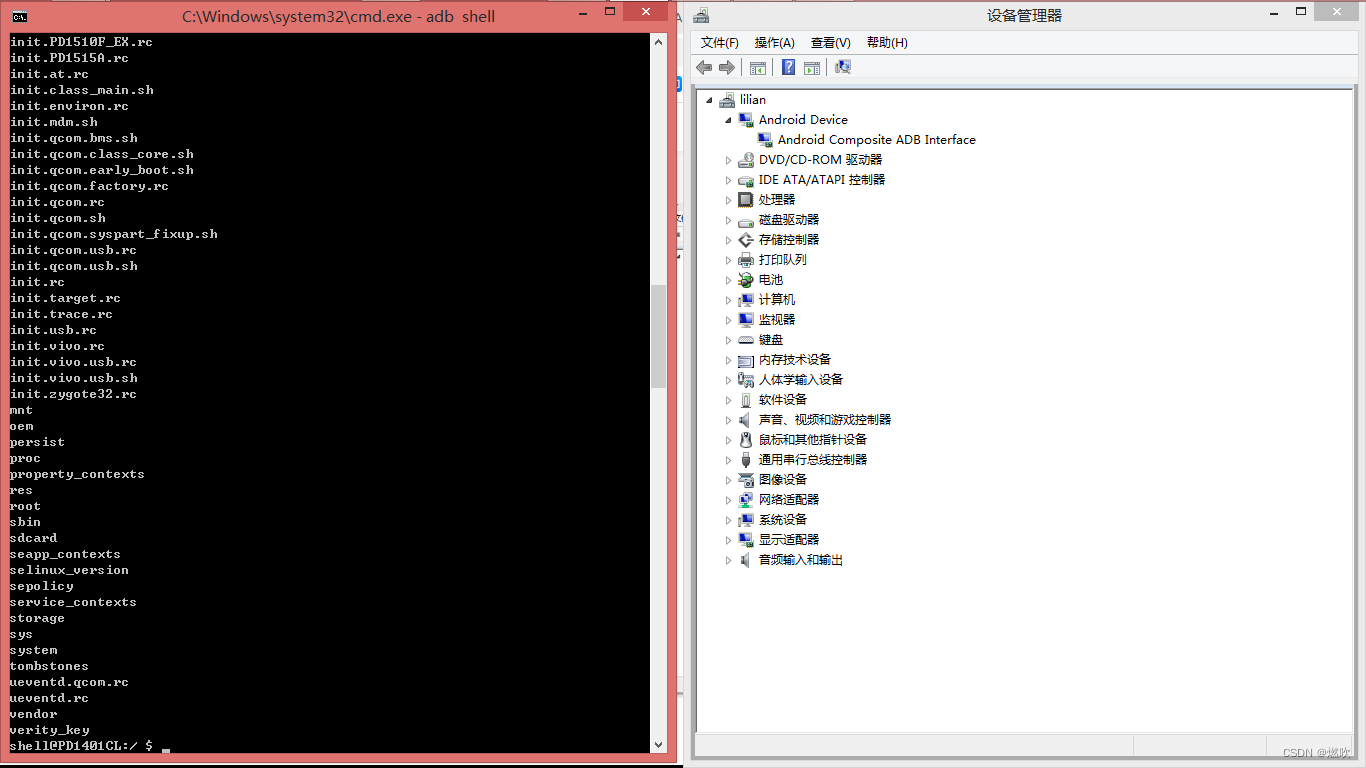Click the forward arrow in the Device Manager toolbar
This screenshot has width=1366, height=768.
click(x=727, y=67)
